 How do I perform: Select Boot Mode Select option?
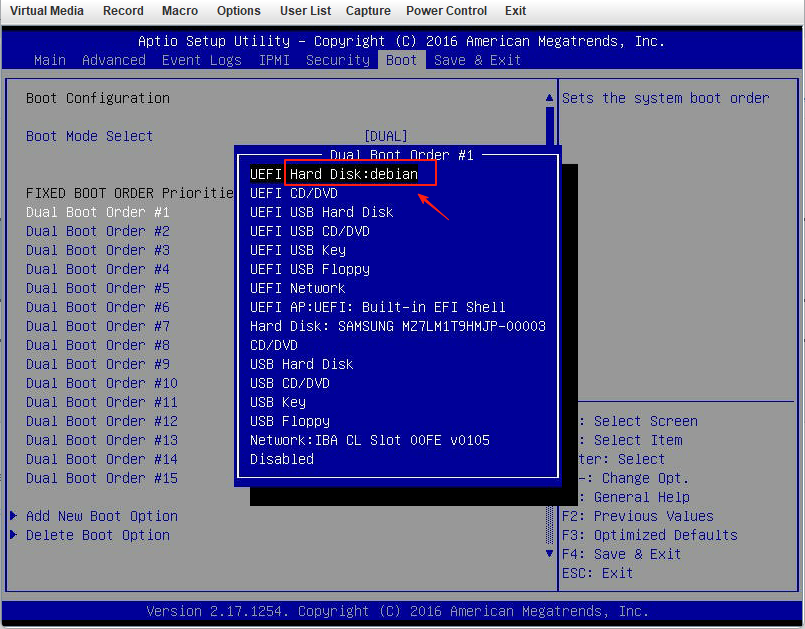pyautogui.click(x=89, y=136)
